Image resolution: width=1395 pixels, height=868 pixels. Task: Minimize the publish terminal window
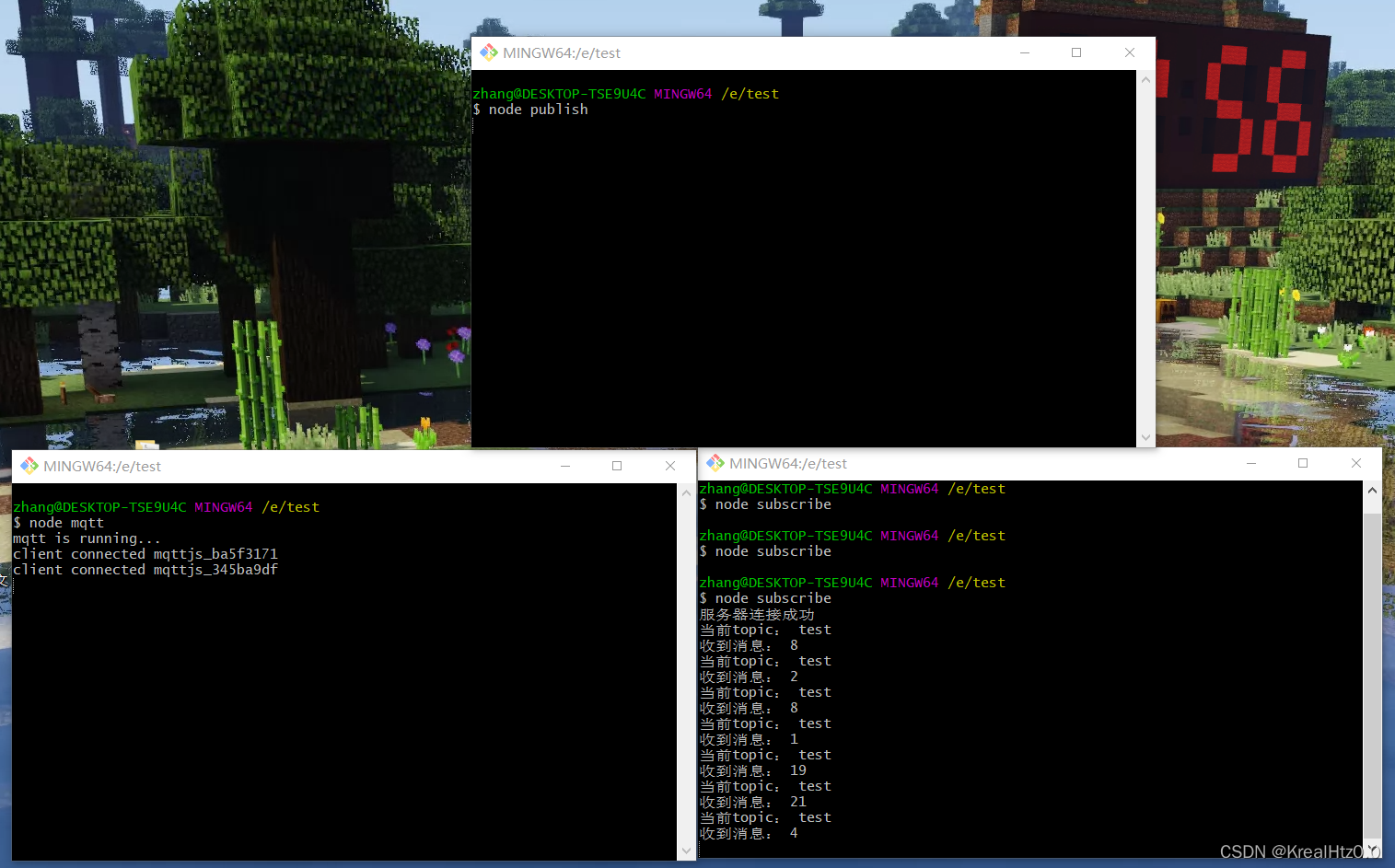[1024, 52]
